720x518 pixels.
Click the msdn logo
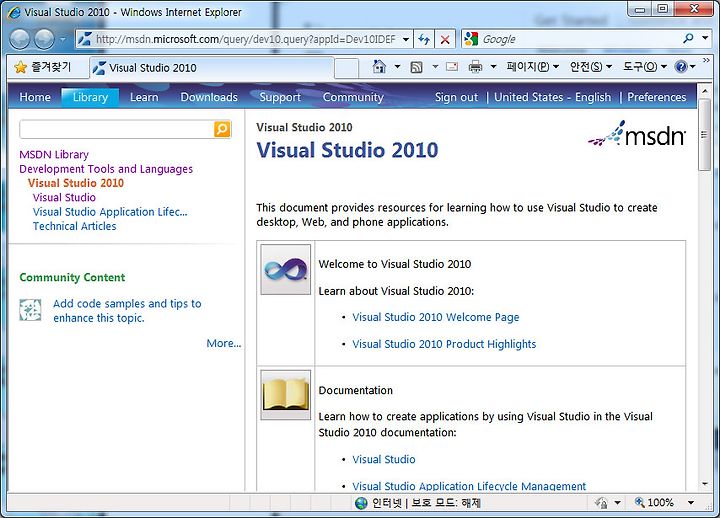point(636,134)
